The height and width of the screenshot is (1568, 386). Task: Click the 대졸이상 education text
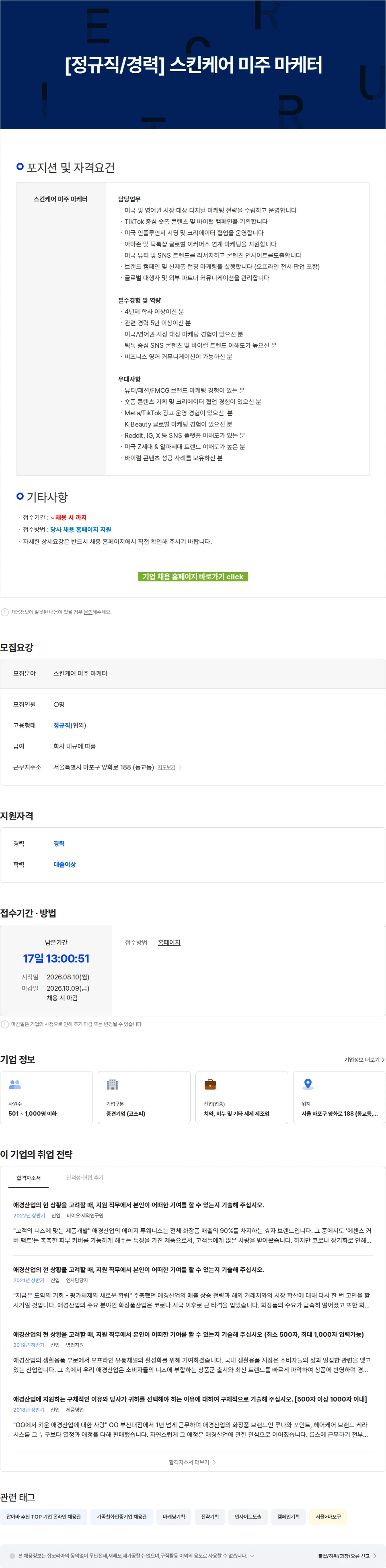(65, 864)
